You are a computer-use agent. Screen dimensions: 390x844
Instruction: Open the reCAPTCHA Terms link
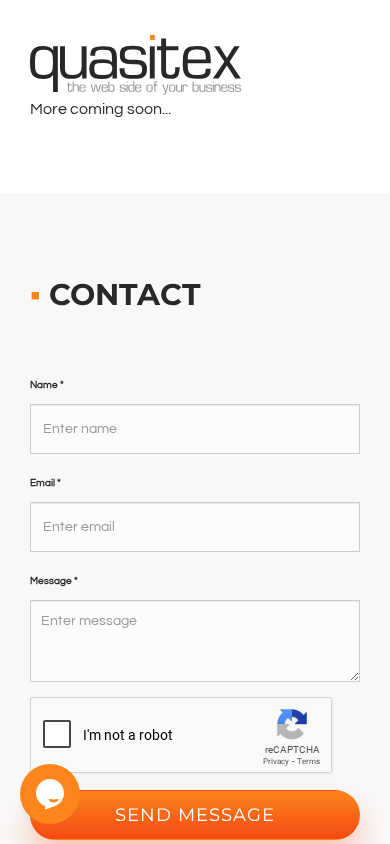[x=308, y=761]
